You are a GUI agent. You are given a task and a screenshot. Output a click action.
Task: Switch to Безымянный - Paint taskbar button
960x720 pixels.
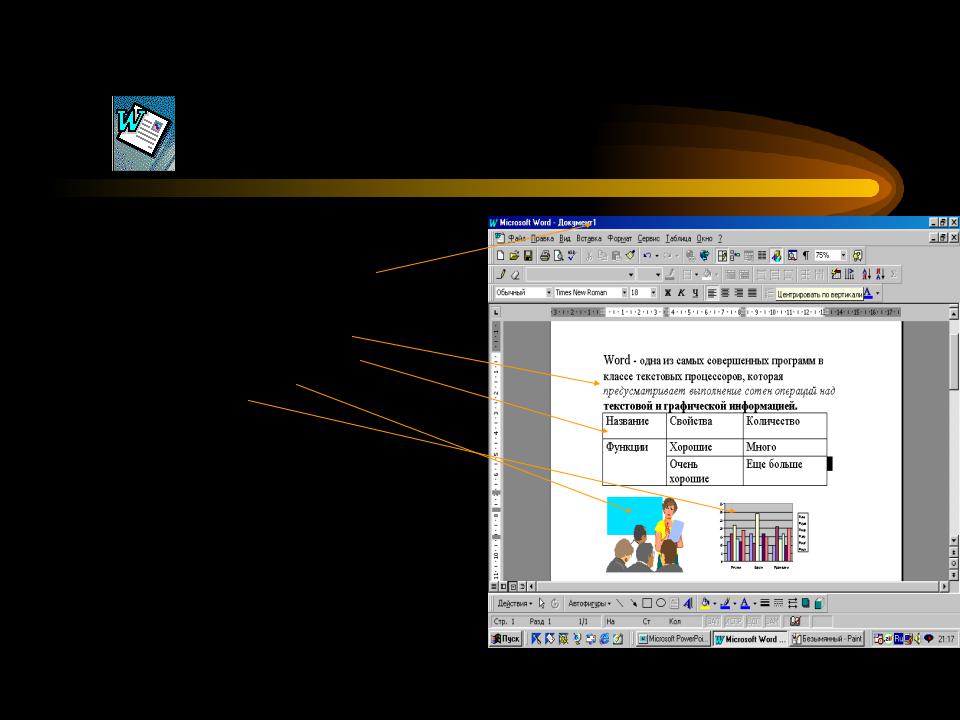(x=827, y=639)
